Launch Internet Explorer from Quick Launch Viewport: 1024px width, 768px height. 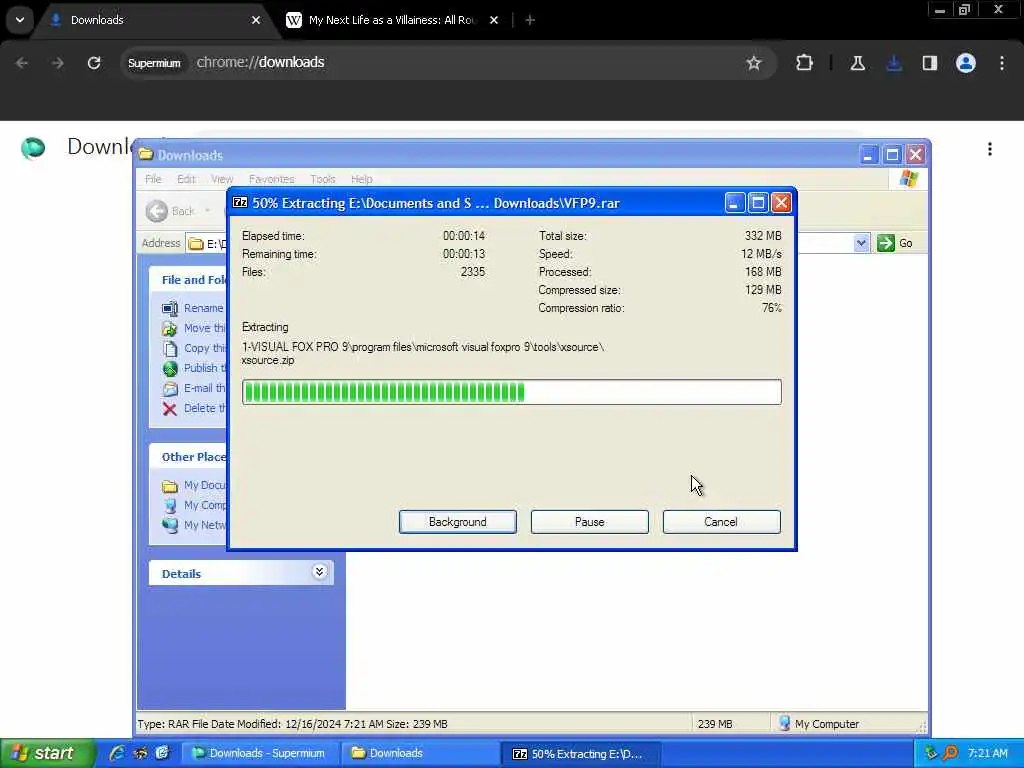pyautogui.click(x=117, y=753)
